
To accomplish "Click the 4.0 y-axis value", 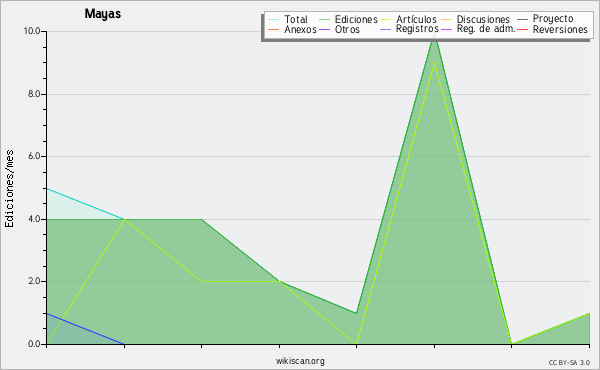I will click(x=34, y=219).
